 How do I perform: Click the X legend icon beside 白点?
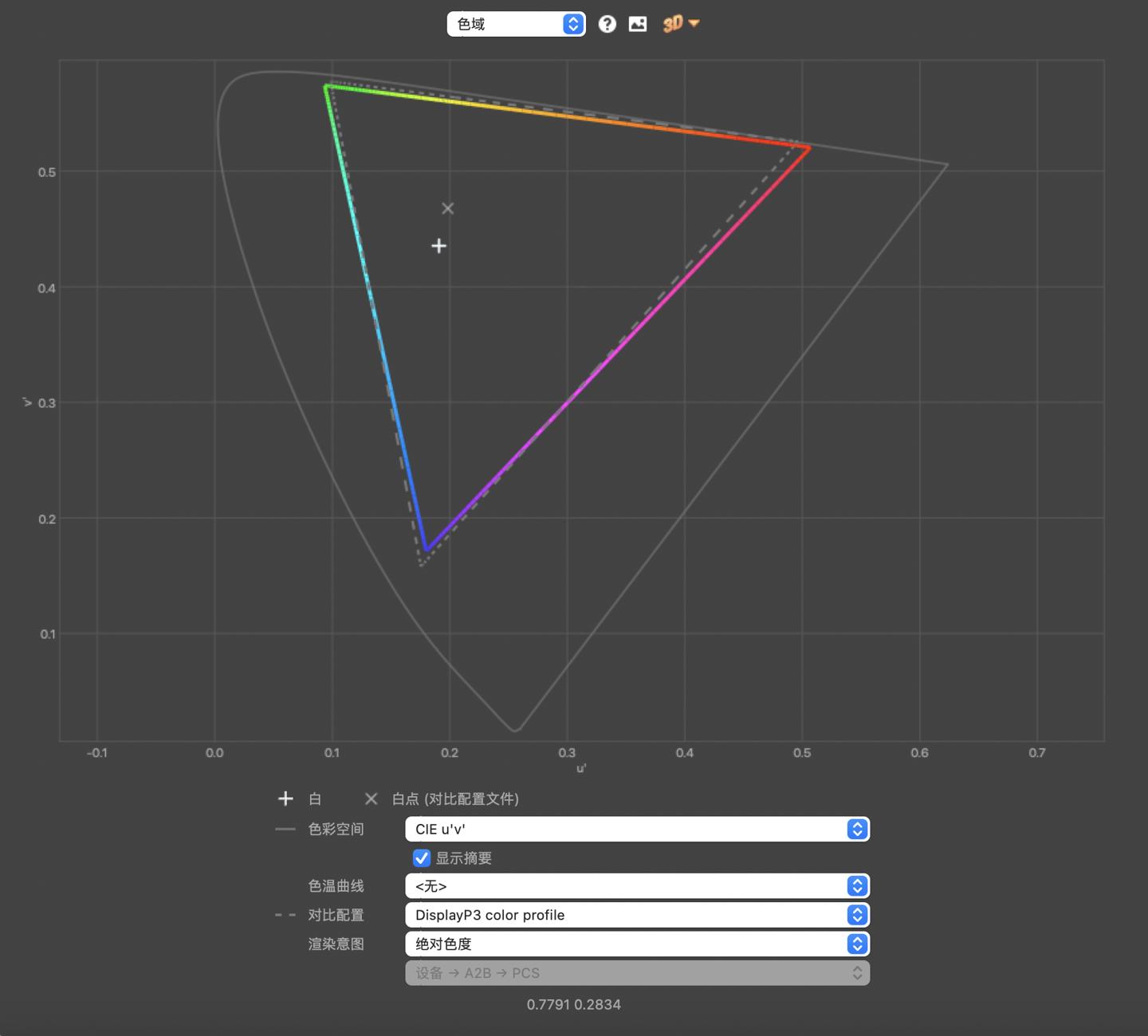point(371,799)
